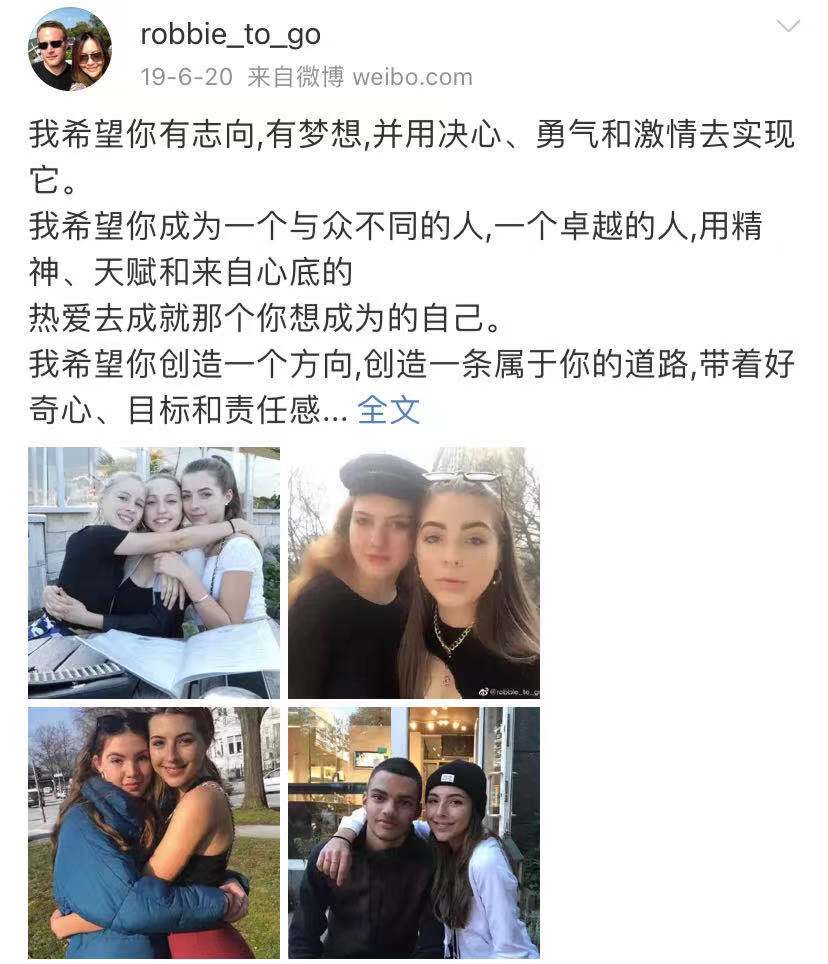Open photo with blue puffer jacket hug
Image resolution: width=828 pixels, height=964 pixels.
click(154, 832)
